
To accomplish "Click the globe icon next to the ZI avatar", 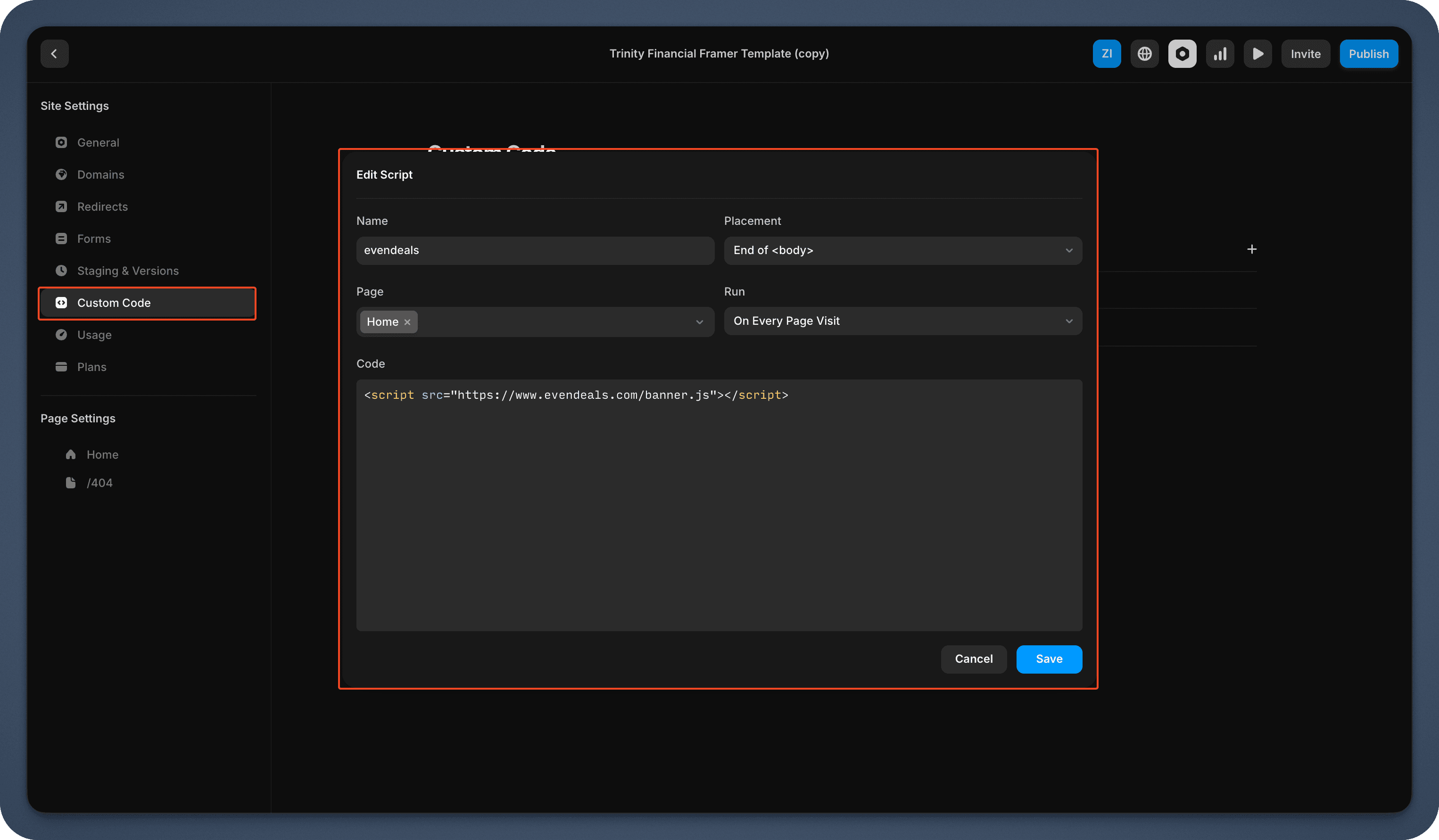I will (x=1144, y=53).
